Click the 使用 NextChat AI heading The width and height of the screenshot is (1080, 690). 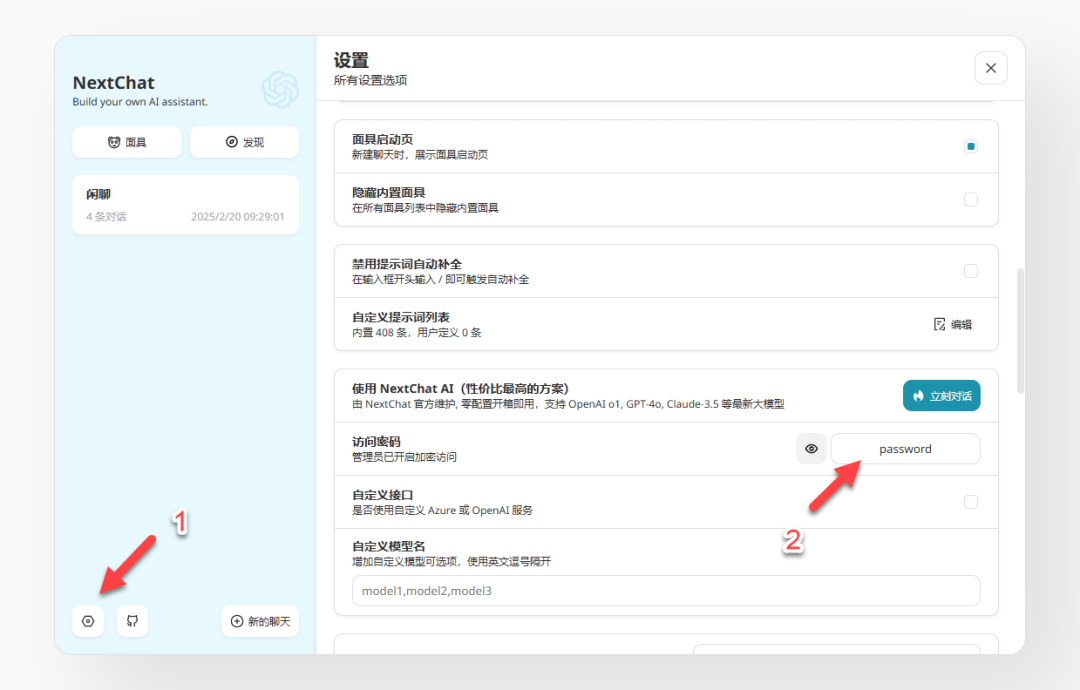460,388
